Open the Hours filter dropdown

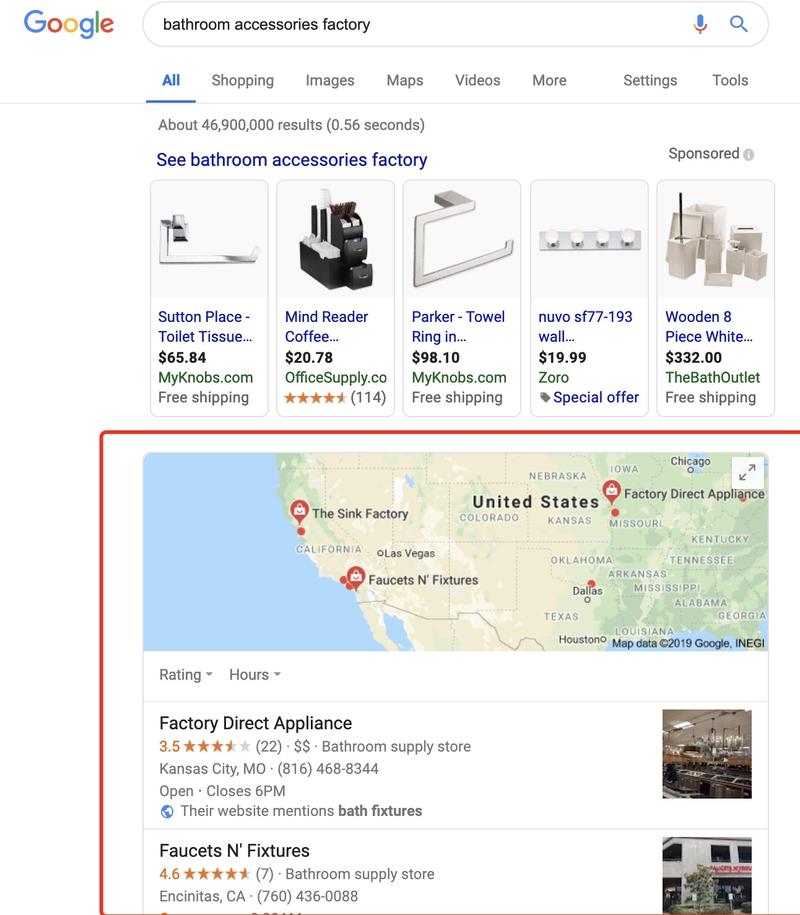(x=254, y=675)
